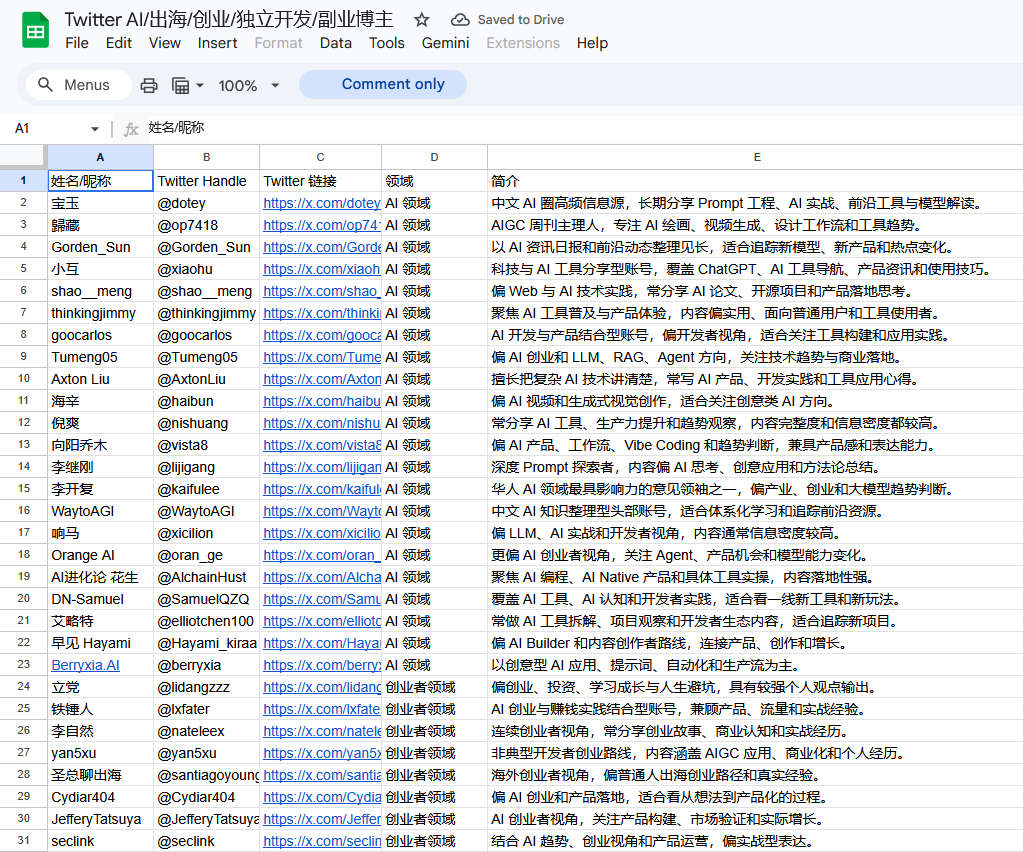
Task: Select column B header
Action: pos(206,157)
